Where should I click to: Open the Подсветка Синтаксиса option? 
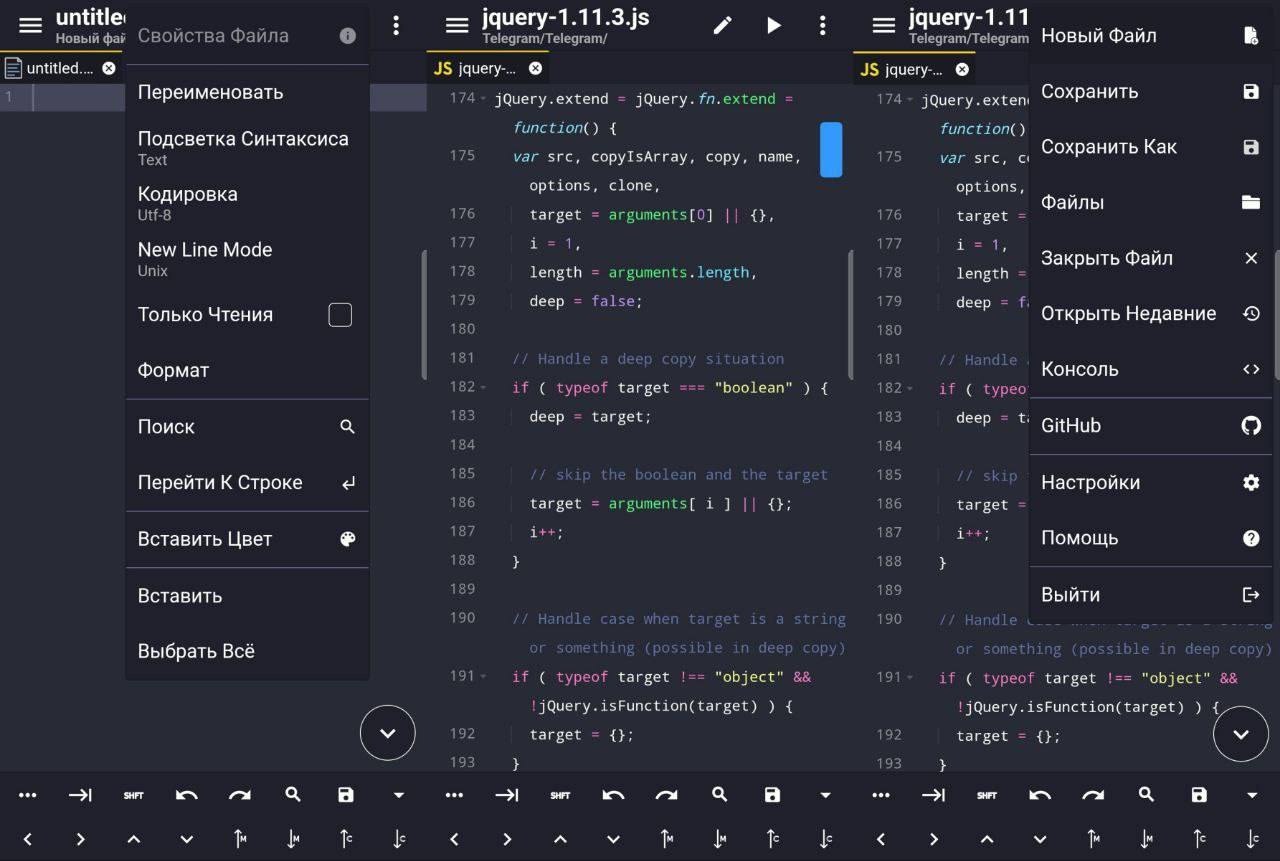[247, 147]
